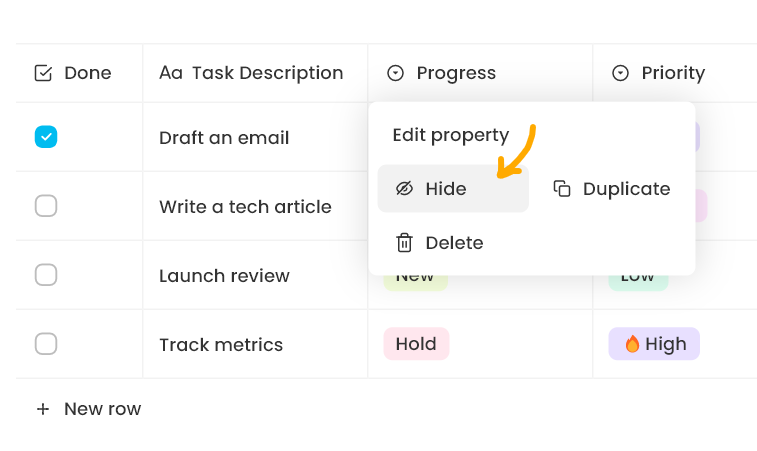Click the Progress column select icon
The image size is (757, 451).
point(395,73)
